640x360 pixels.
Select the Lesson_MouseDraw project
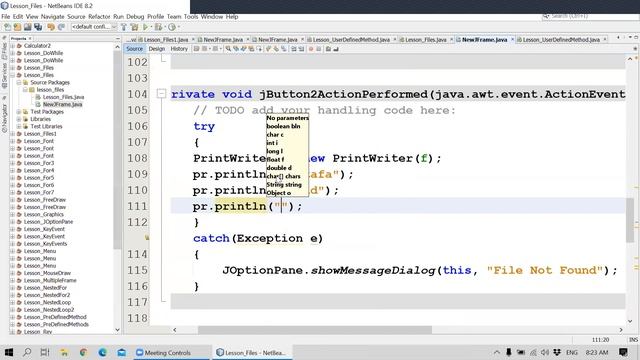pos(47,273)
